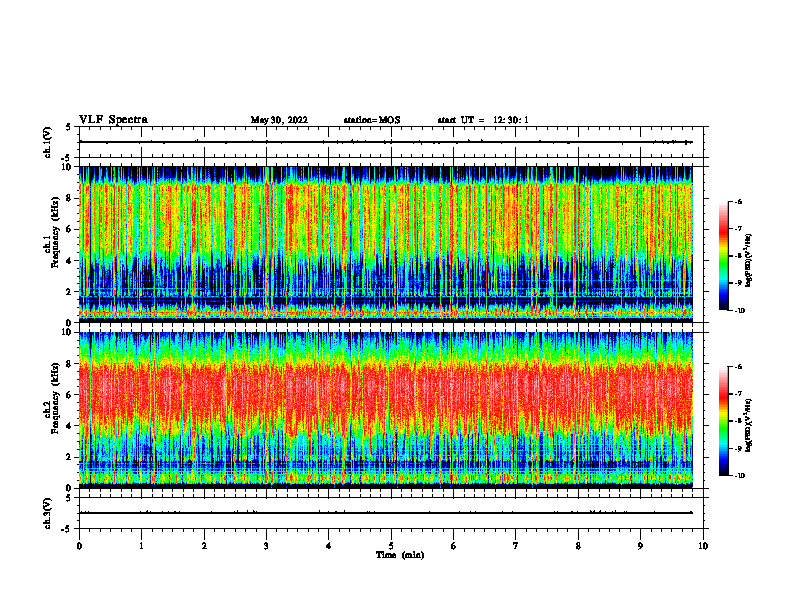Click the "7" tick on the time axis
The width and height of the screenshot is (792, 612).
point(516,546)
